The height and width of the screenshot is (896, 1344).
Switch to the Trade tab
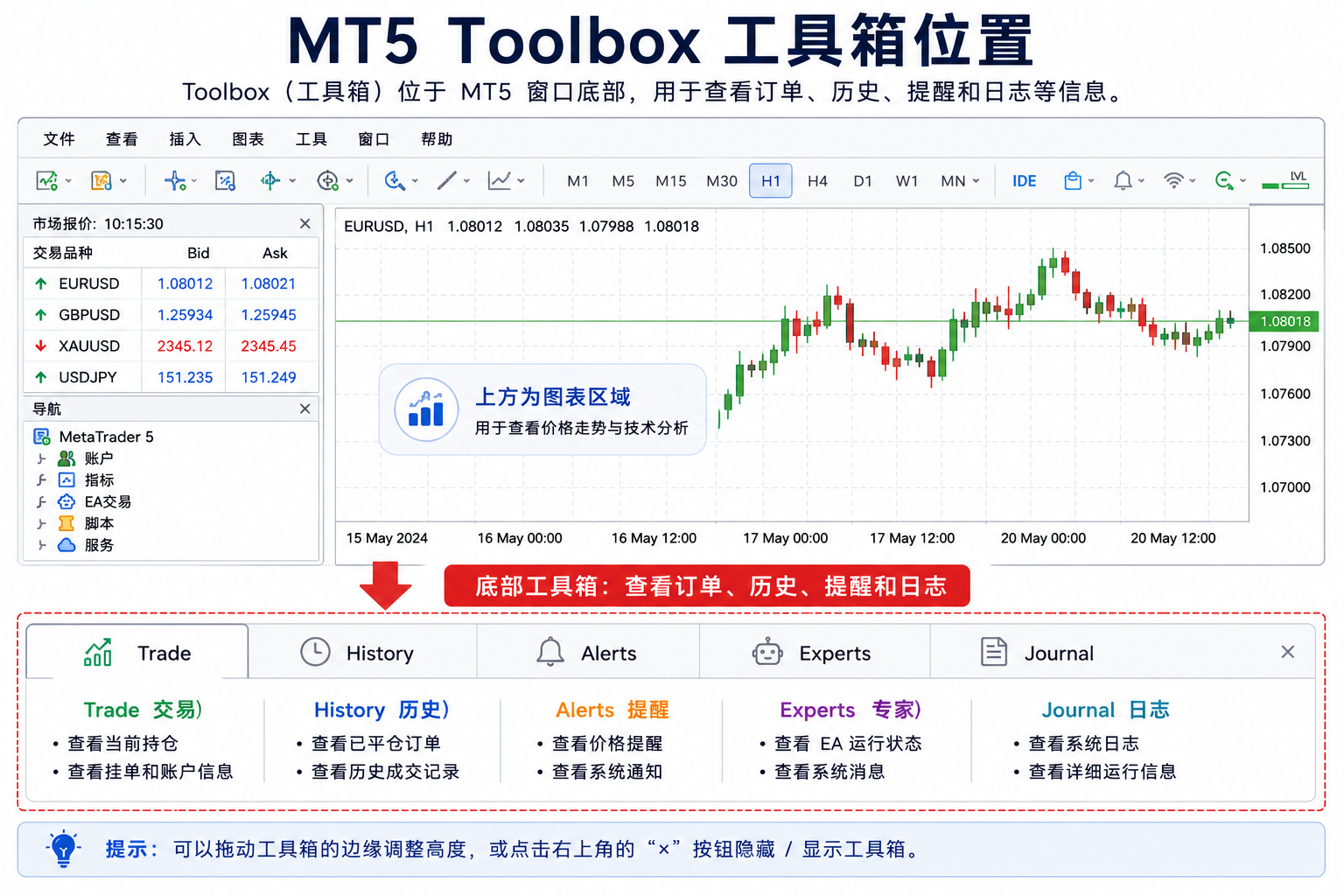click(137, 653)
